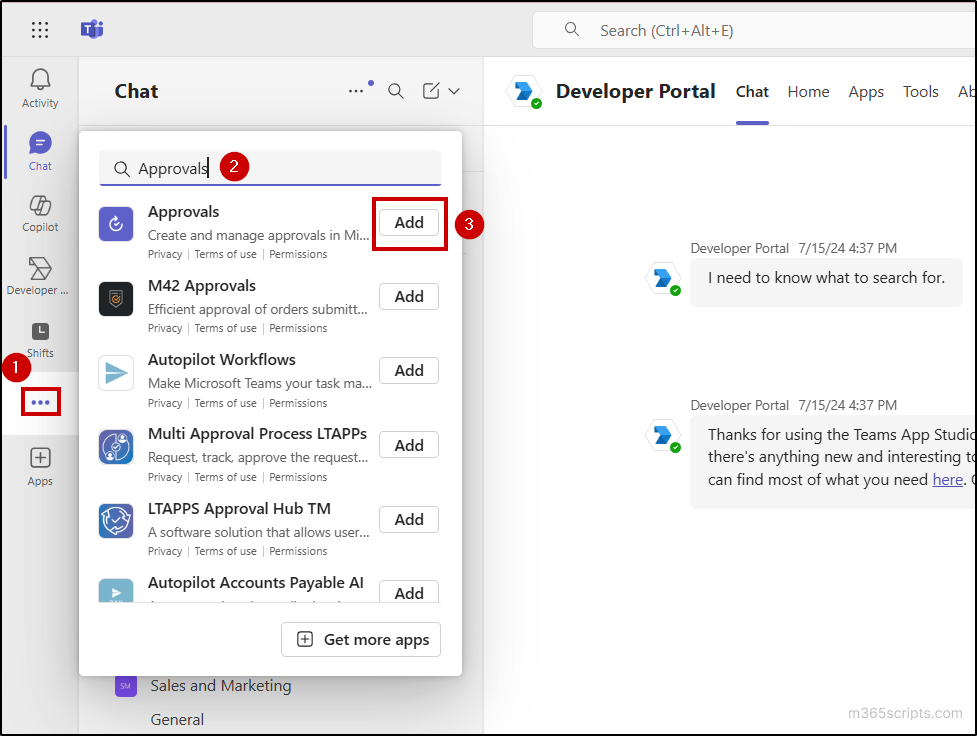Click the here hyperlink in the chat message
Image resolution: width=977 pixels, height=736 pixels.
click(x=947, y=479)
